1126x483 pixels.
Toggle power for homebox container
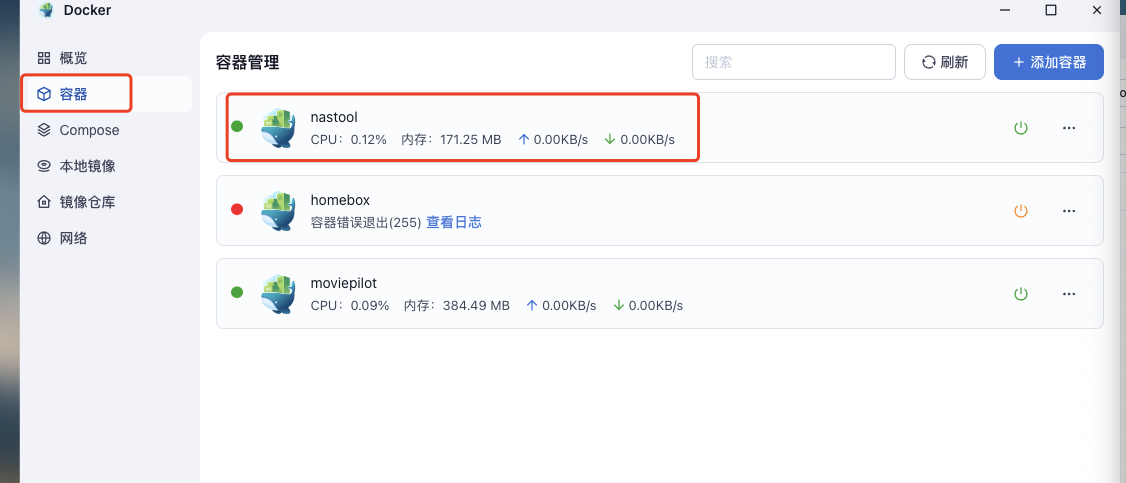click(x=1020, y=211)
